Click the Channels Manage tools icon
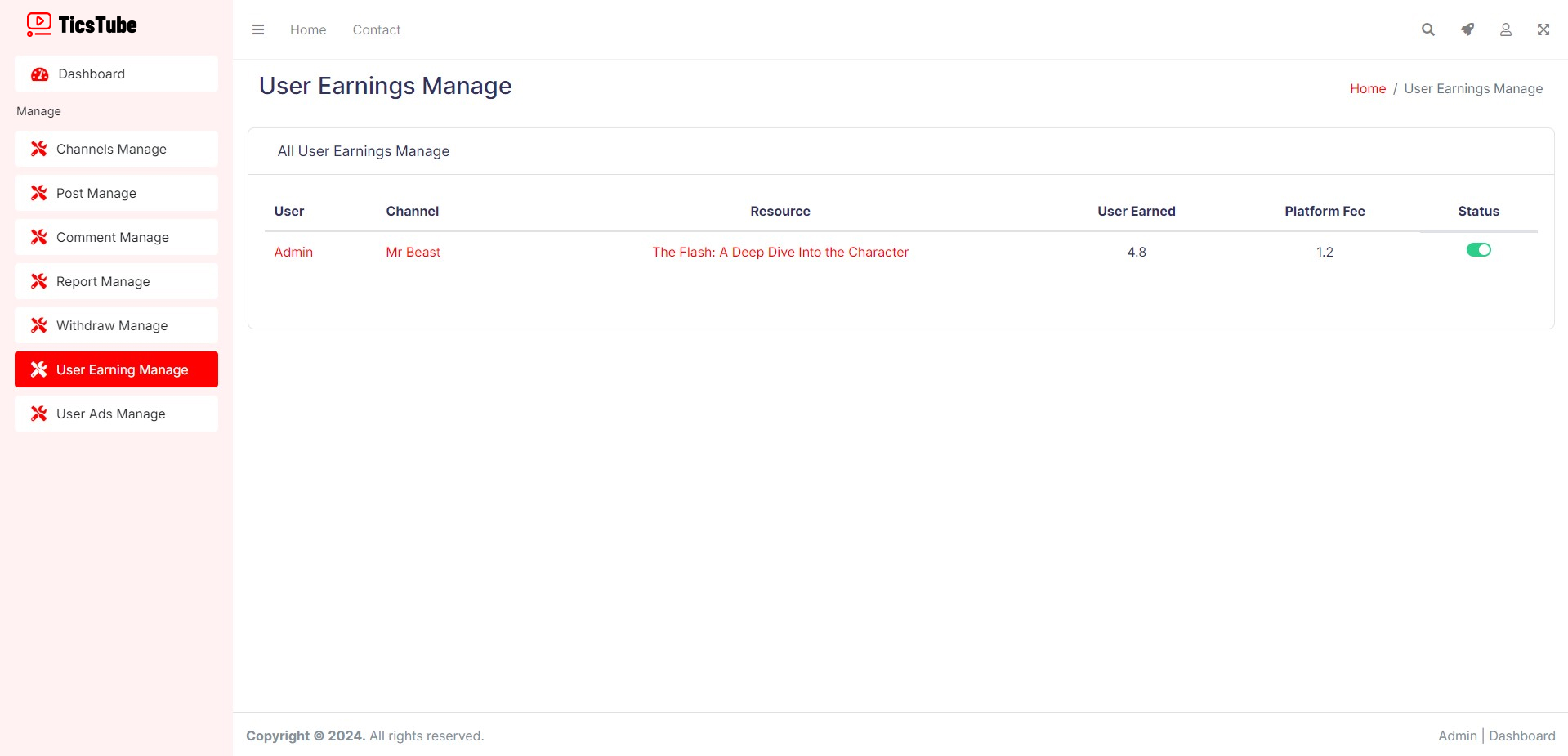Viewport: 1568px width, 756px height. click(38, 149)
